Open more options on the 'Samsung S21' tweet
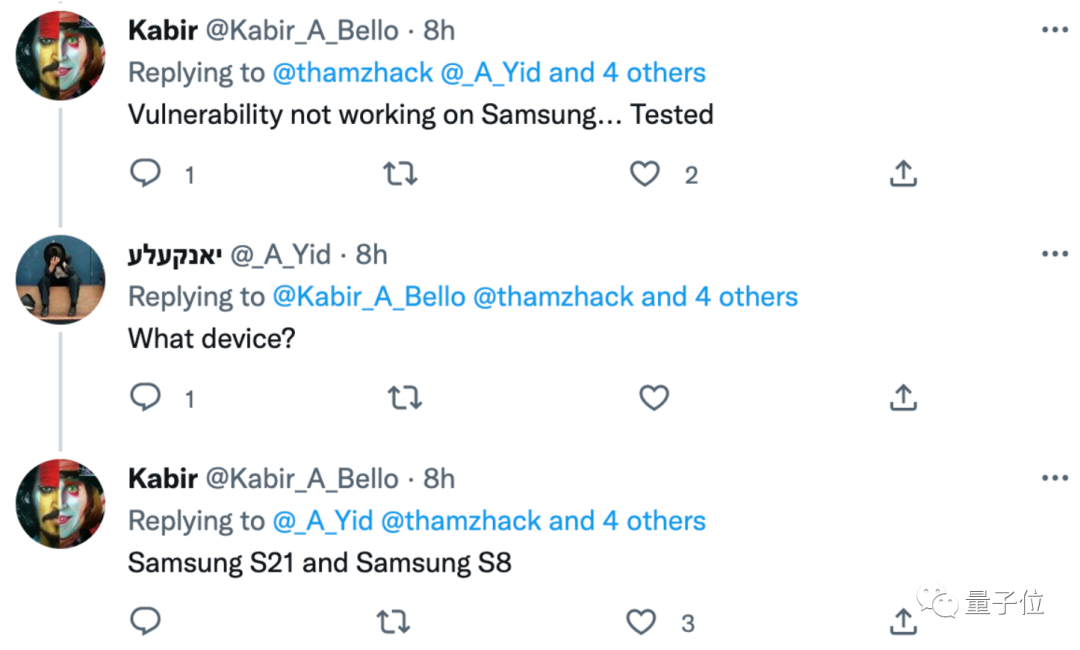The height and width of the screenshot is (650, 1080). [x=1055, y=478]
